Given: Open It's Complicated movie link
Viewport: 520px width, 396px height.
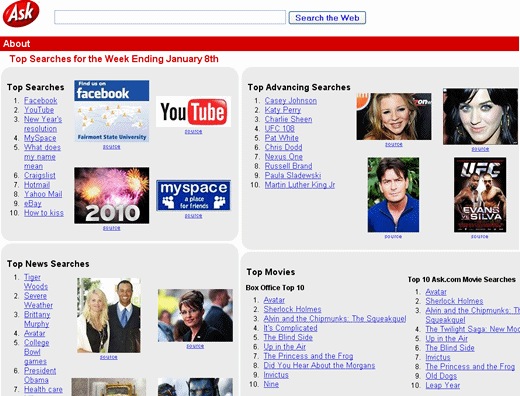Looking at the screenshot, I should pos(290,328).
